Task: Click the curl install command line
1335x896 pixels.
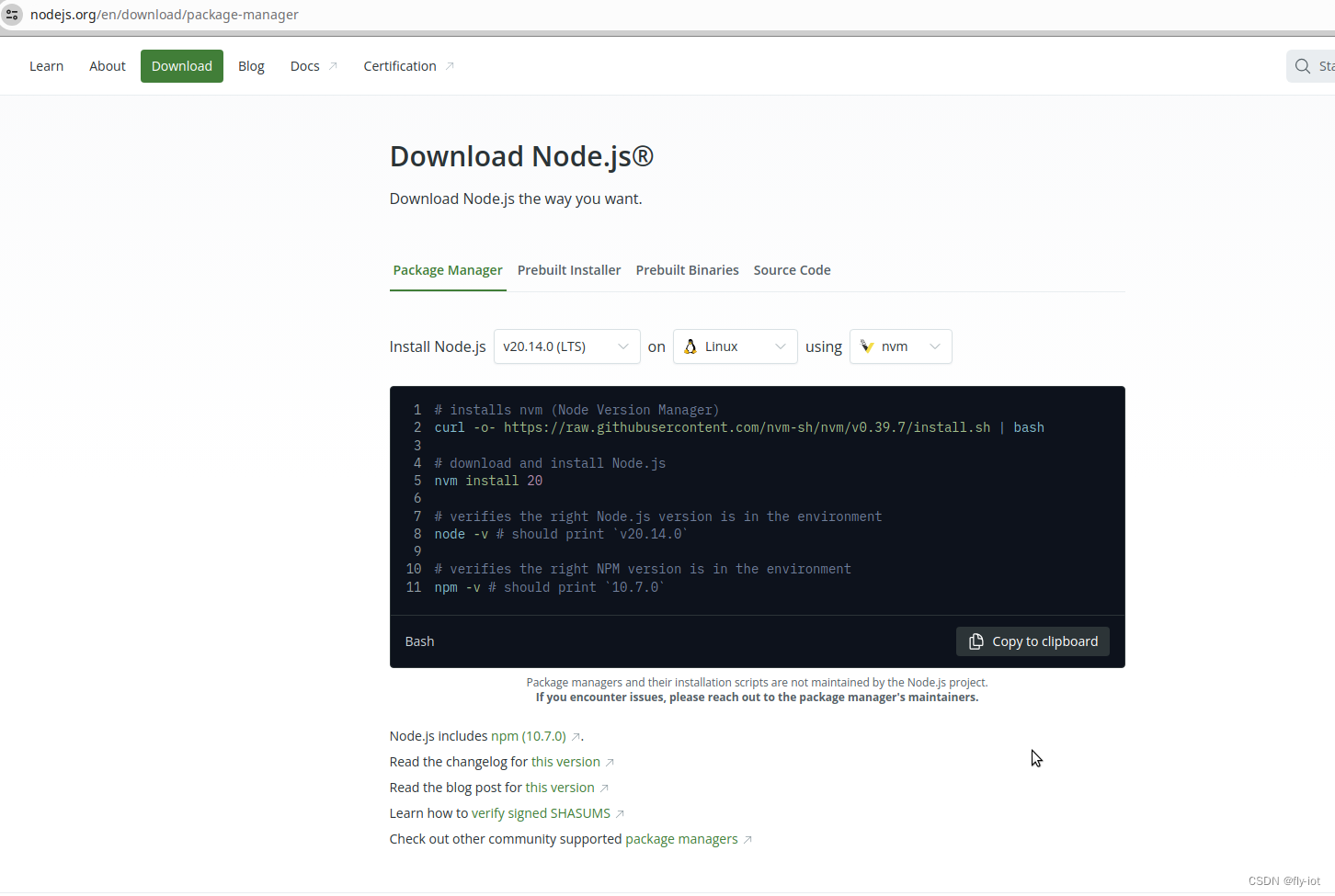Action: (739, 427)
